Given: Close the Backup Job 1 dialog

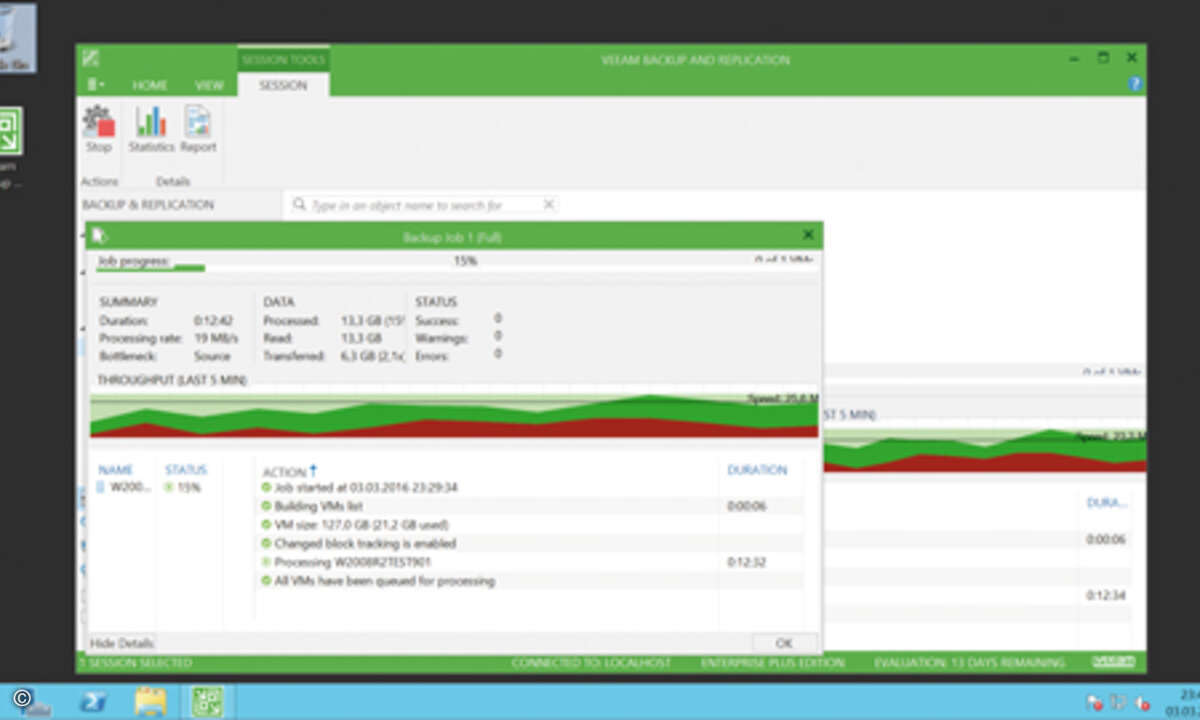Looking at the screenshot, I should pos(808,235).
